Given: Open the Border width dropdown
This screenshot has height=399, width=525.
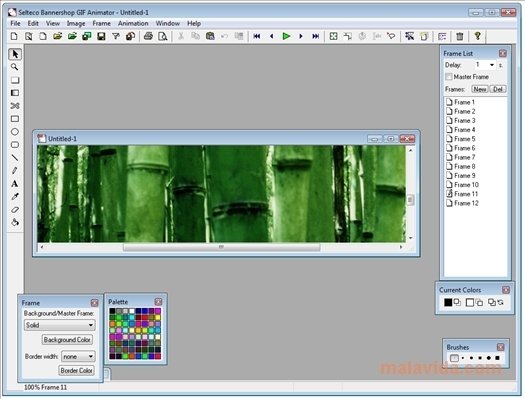Looking at the screenshot, I should coord(78,356).
